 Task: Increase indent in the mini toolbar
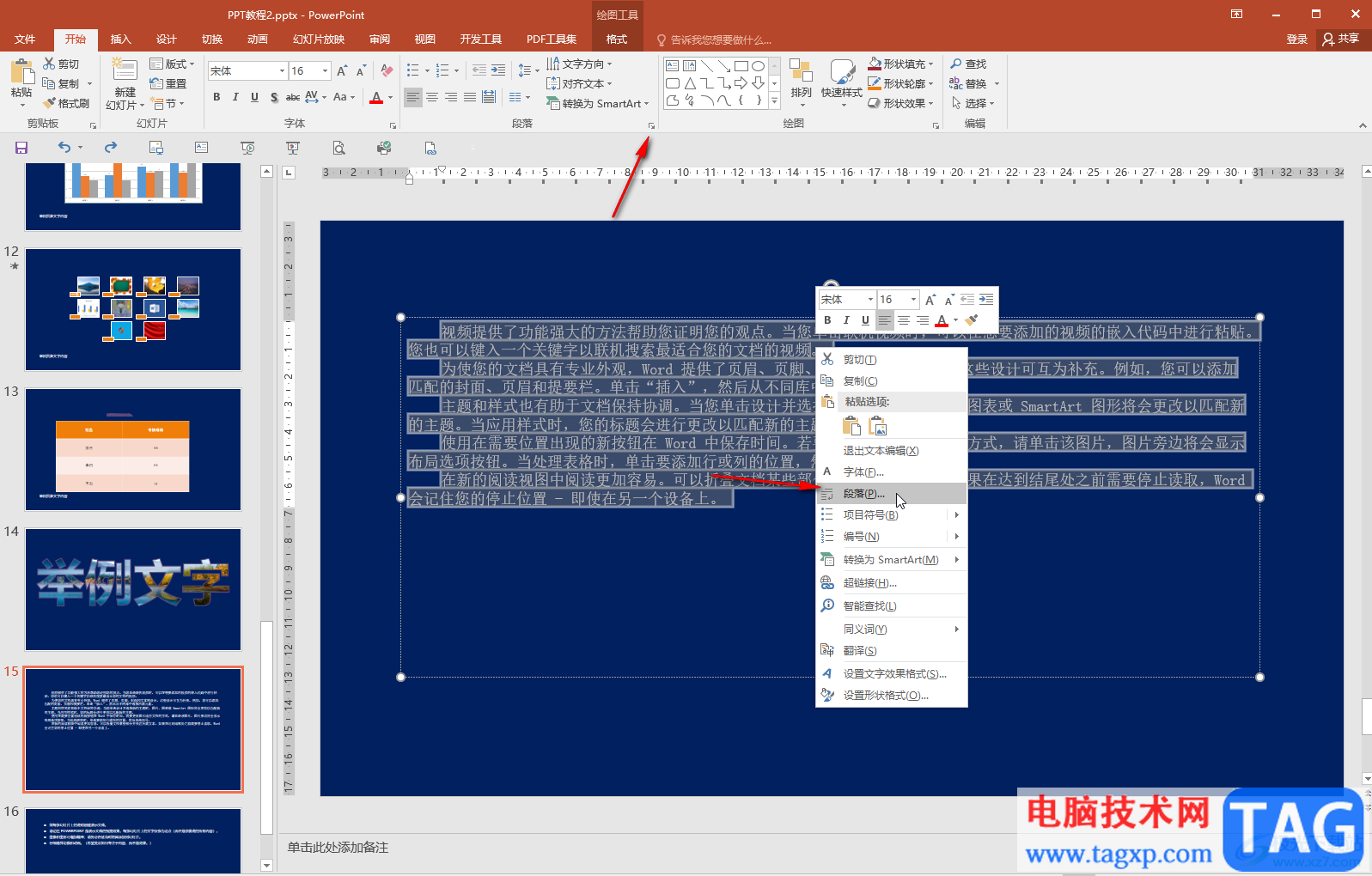click(x=986, y=300)
